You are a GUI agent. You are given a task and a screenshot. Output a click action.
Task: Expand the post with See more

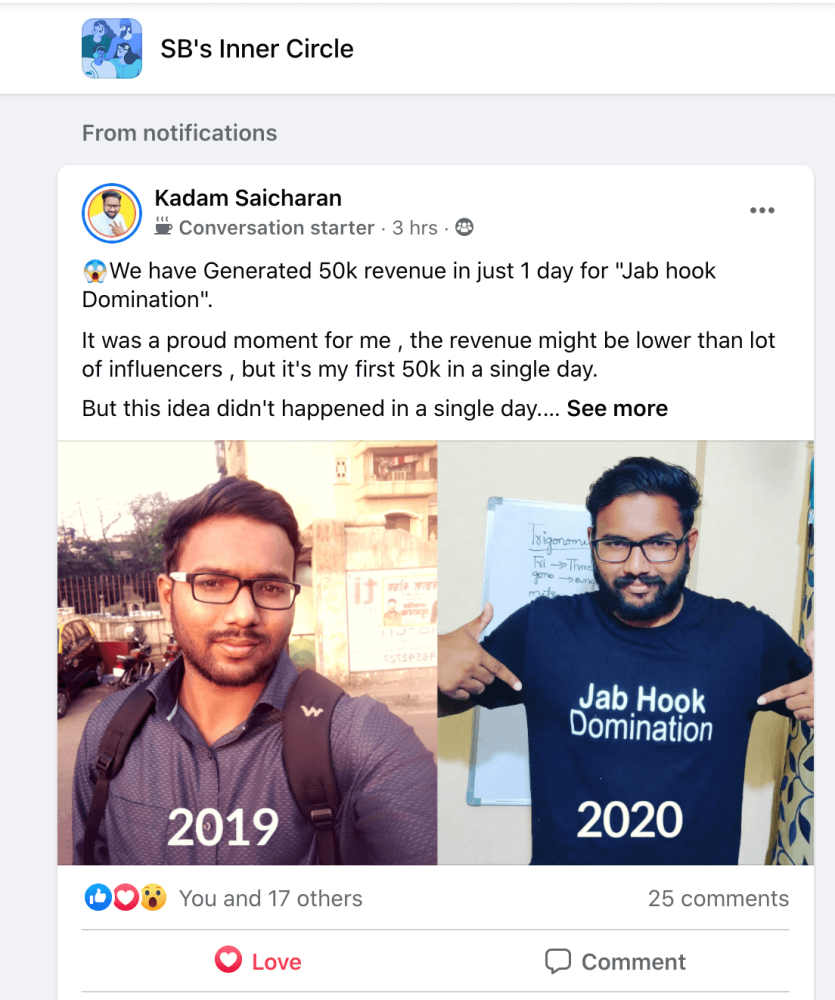click(617, 408)
